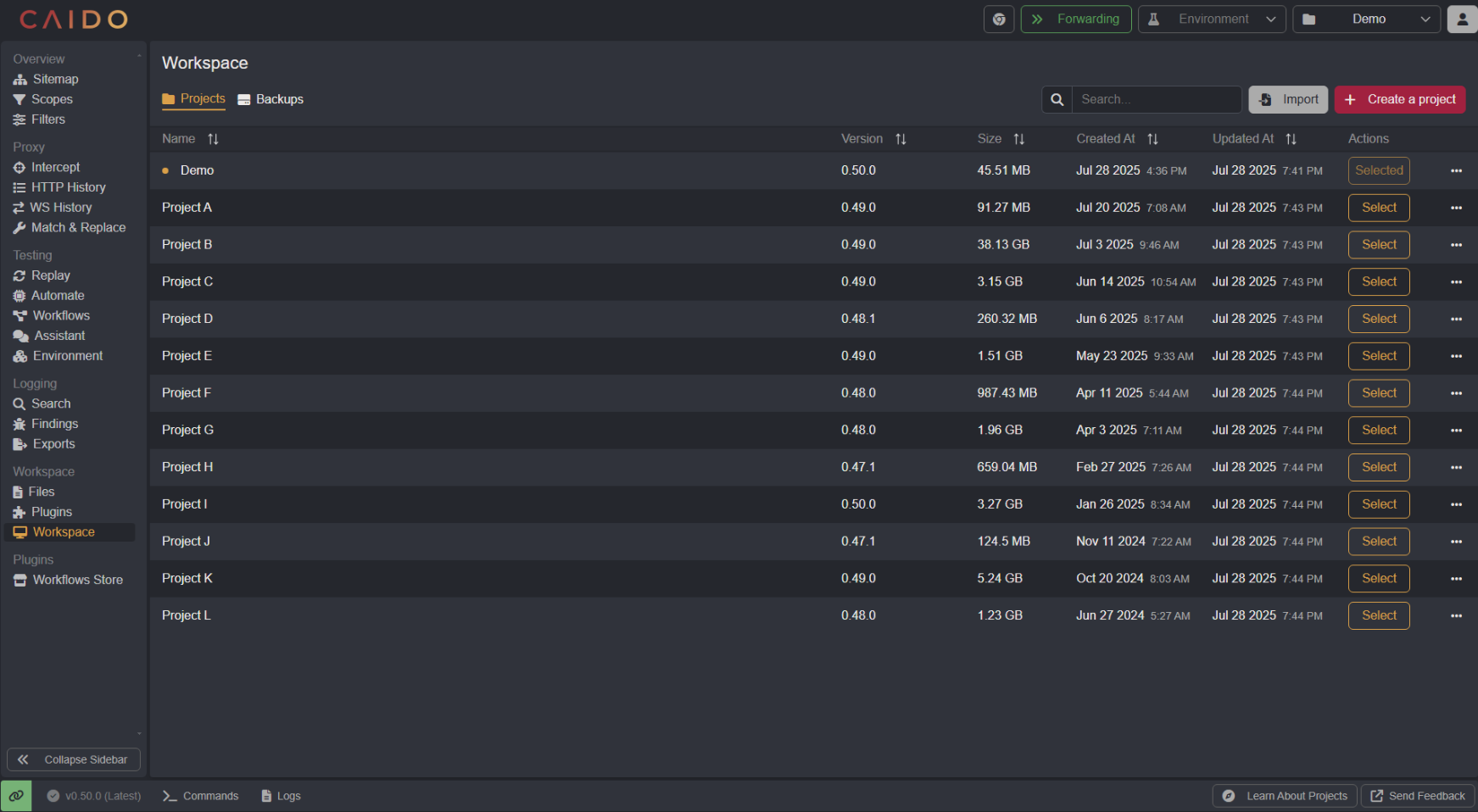1478x812 pixels.
Task: Open the Environment selector dropdown
Action: click(1212, 18)
